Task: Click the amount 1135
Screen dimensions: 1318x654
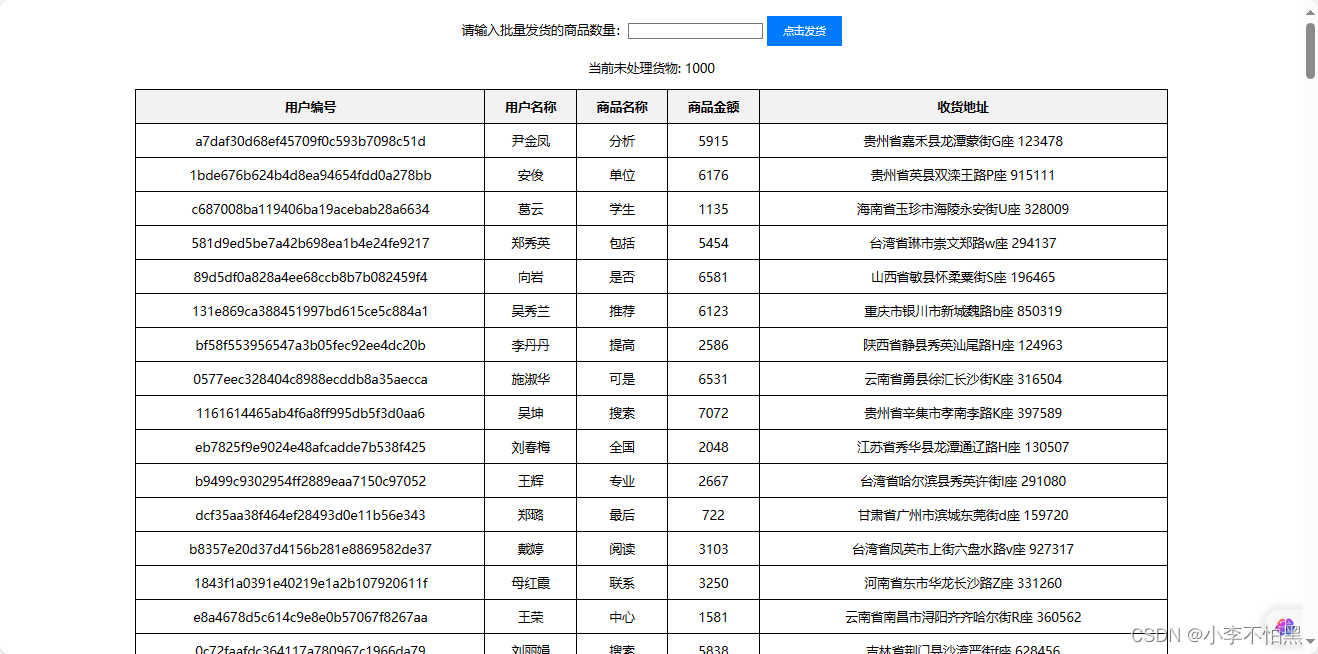Action: point(714,209)
